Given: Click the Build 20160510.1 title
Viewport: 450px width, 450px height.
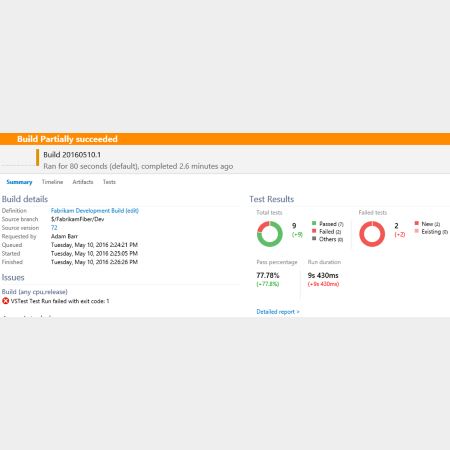Looking at the screenshot, I should [x=72, y=155].
